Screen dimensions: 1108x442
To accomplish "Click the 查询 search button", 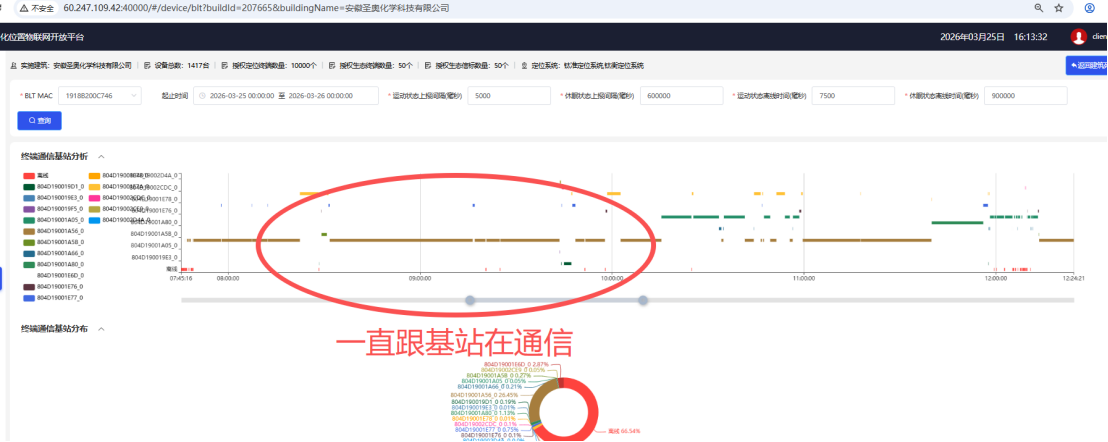I will click(40, 121).
